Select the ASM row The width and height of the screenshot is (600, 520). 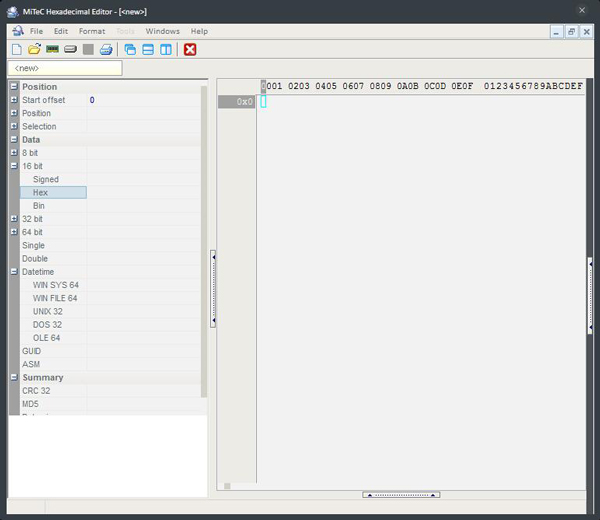click(110, 364)
